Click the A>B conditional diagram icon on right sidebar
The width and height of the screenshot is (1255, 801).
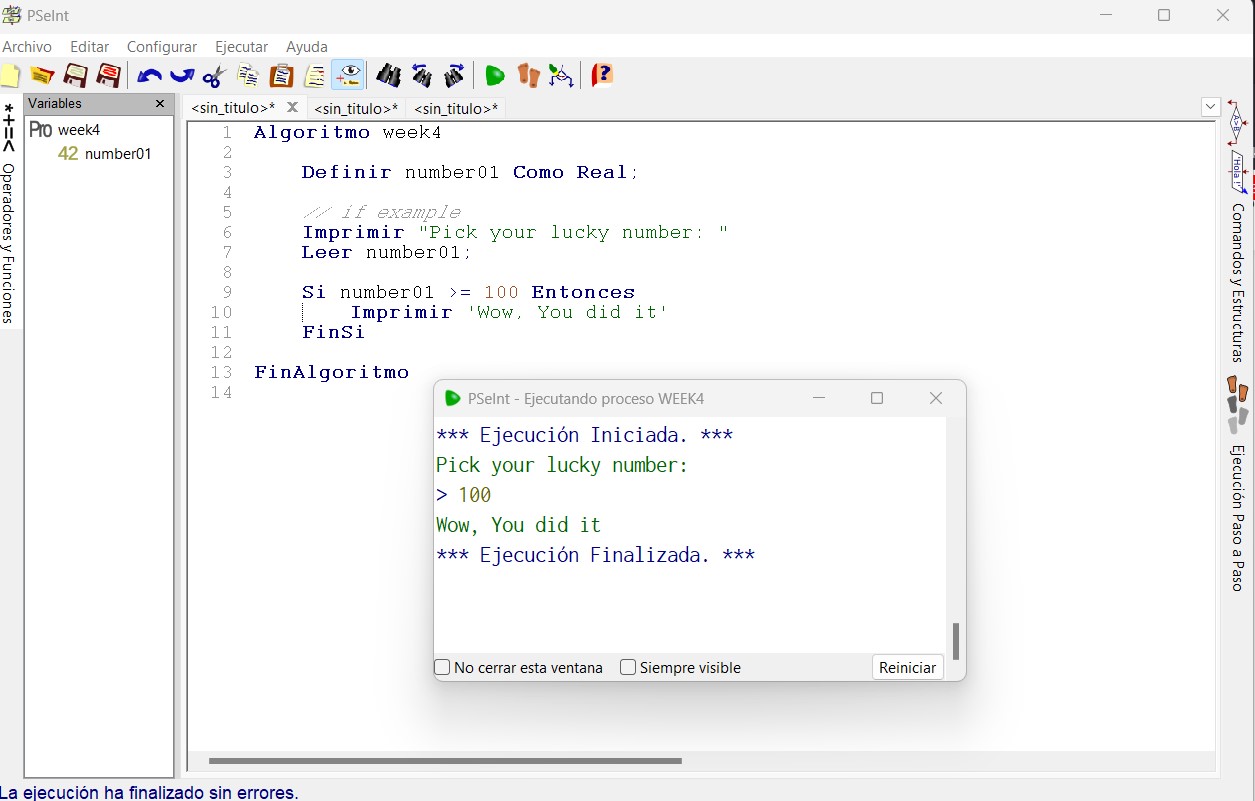[x=1236, y=122]
